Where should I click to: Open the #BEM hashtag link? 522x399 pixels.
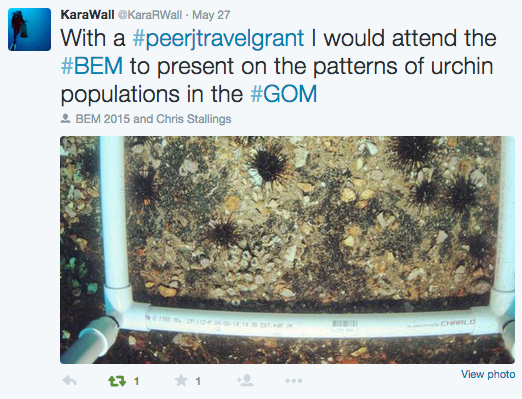(92, 66)
